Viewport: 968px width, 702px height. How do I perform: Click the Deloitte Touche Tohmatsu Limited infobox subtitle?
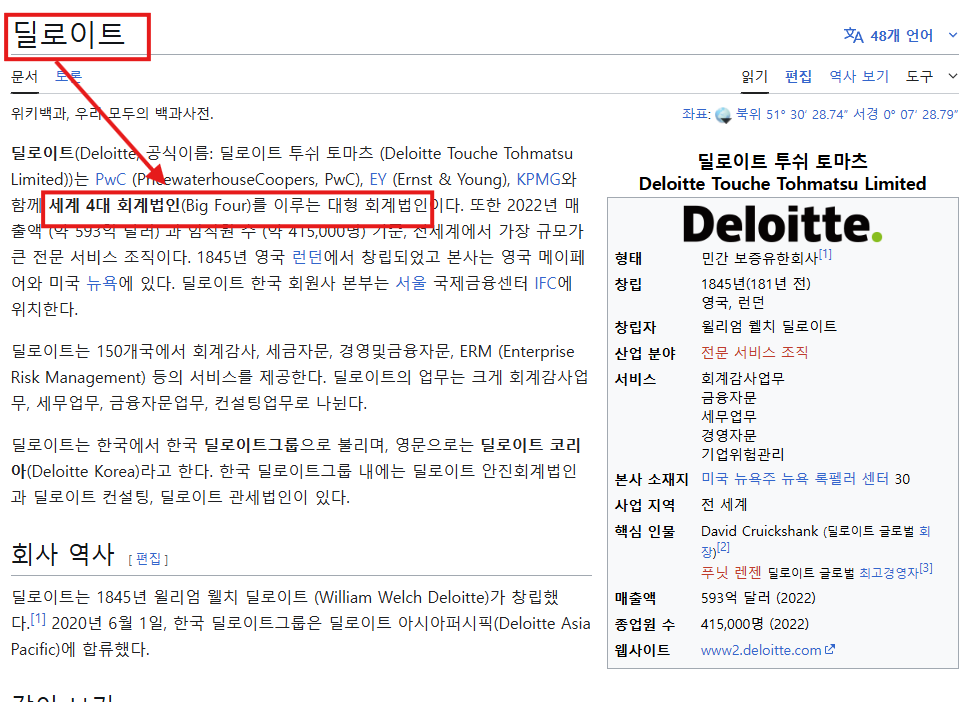coord(782,184)
